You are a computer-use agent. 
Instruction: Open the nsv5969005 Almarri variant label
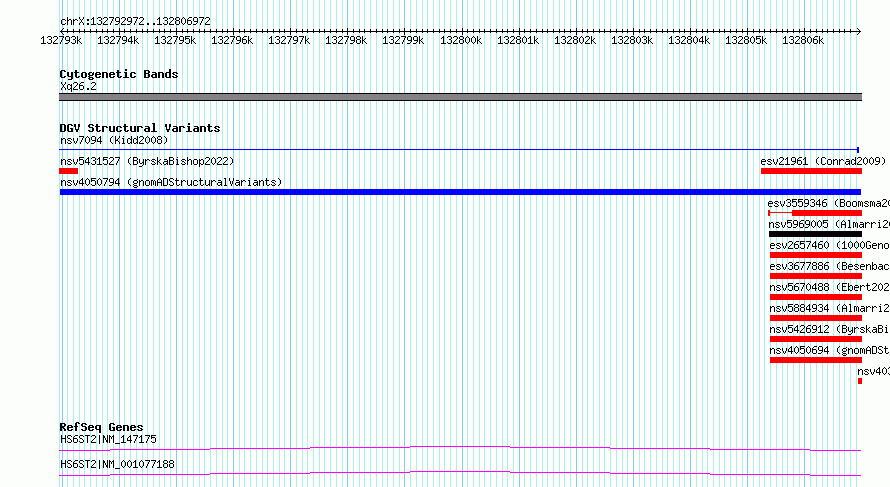coord(829,224)
